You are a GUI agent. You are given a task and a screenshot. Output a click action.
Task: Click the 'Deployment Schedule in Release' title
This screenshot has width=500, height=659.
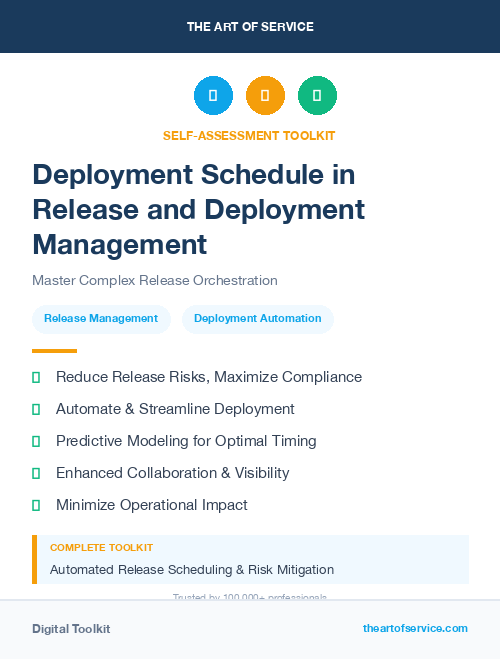[x=199, y=209]
